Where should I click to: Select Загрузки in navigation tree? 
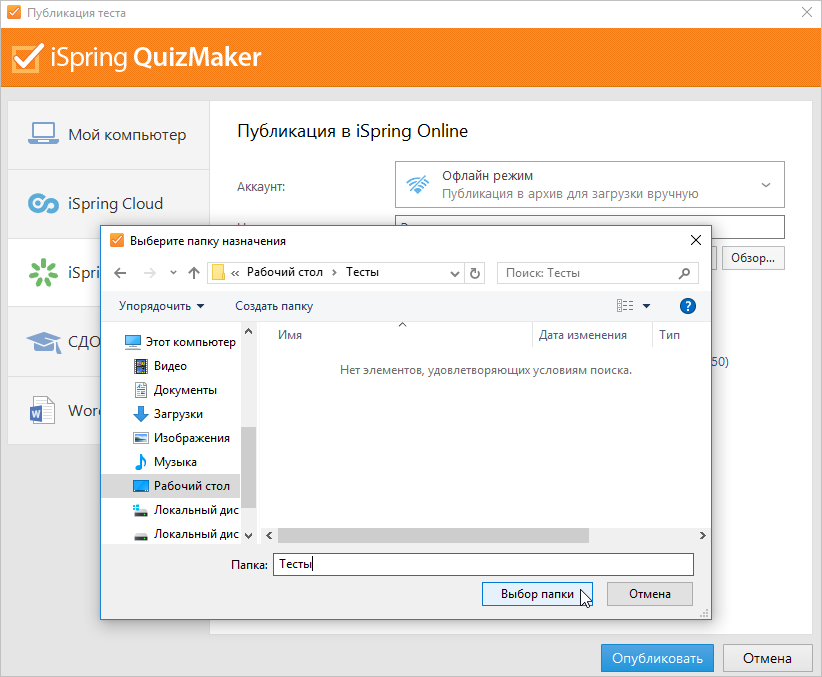pyautogui.click(x=178, y=414)
